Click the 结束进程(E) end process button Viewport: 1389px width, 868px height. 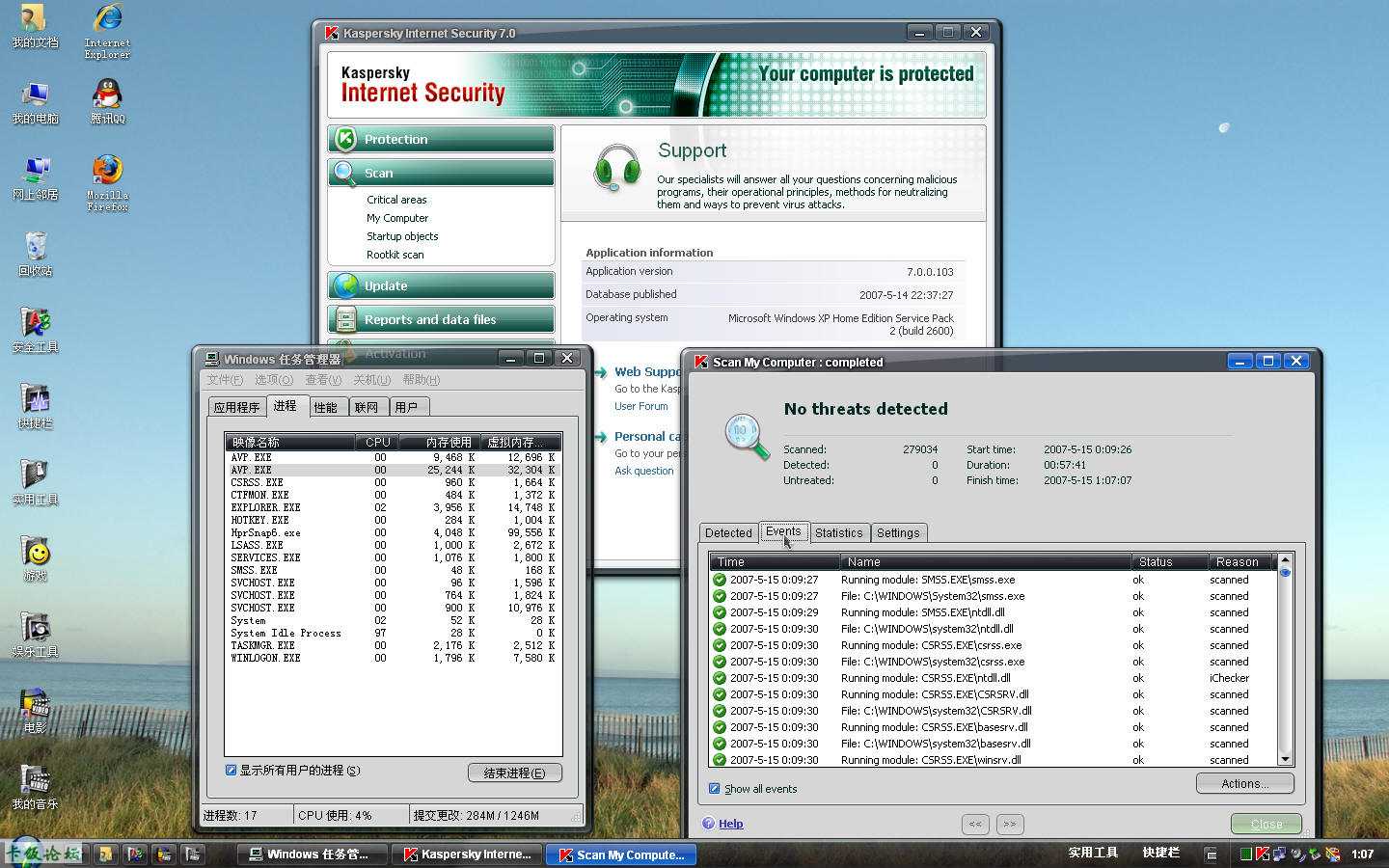pos(515,773)
